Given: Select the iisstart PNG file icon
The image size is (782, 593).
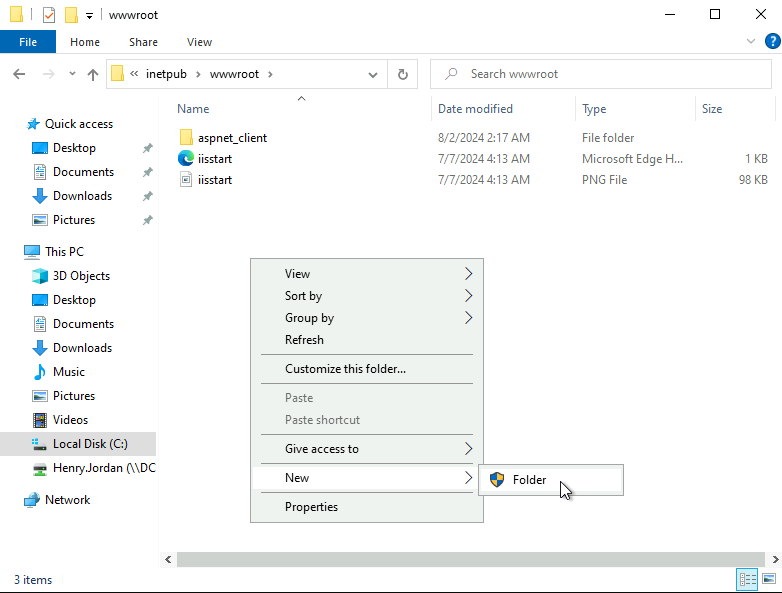Looking at the screenshot, I should [x=186, y=179].
